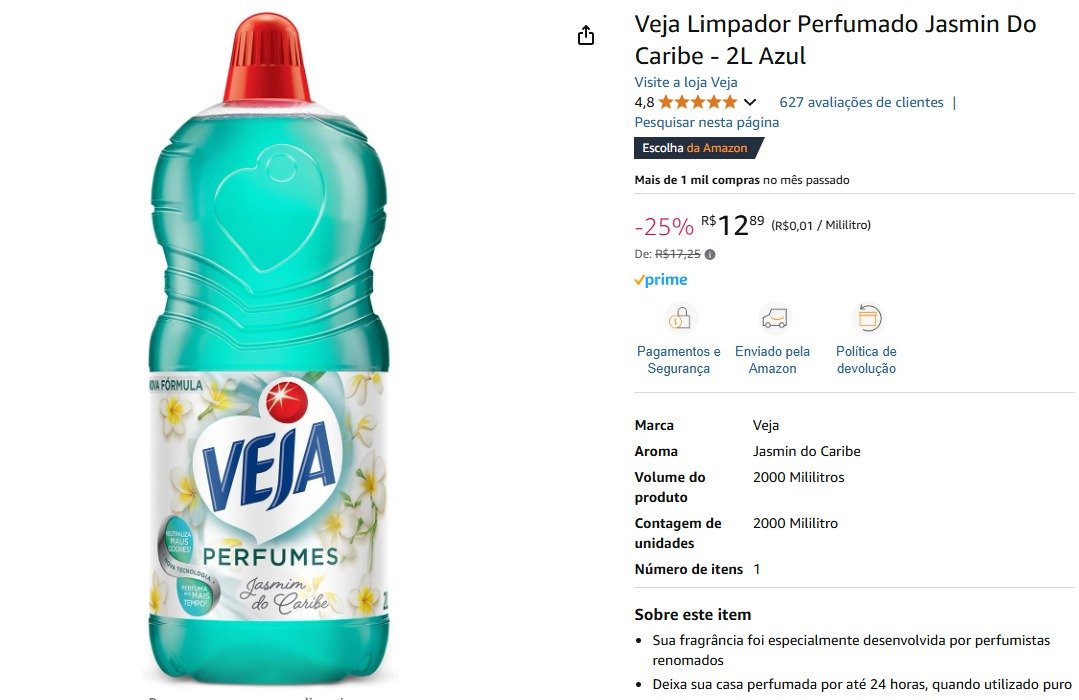Click the Política de devolução text link
Screen dimensions: 1079x700
click(x=866, y=359)
